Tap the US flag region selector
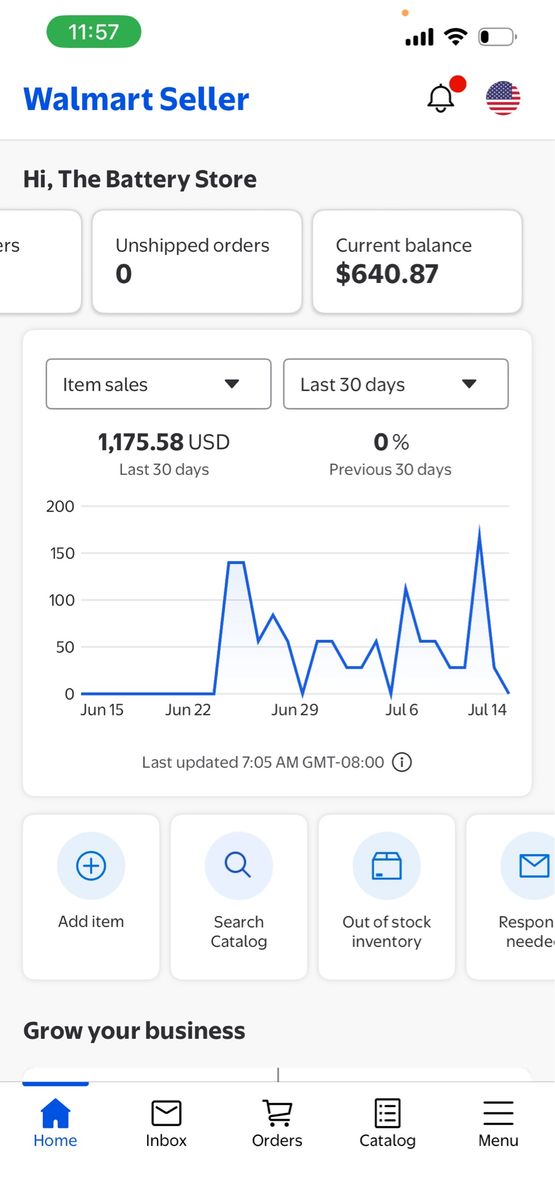 pos(503,98)
